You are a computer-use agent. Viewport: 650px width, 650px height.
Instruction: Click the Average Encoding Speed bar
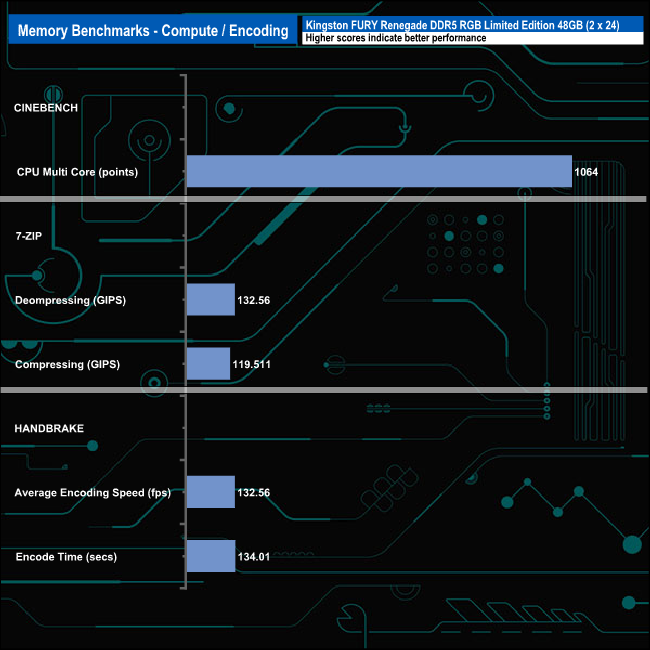pyautogui.click(x=211, y=492)
